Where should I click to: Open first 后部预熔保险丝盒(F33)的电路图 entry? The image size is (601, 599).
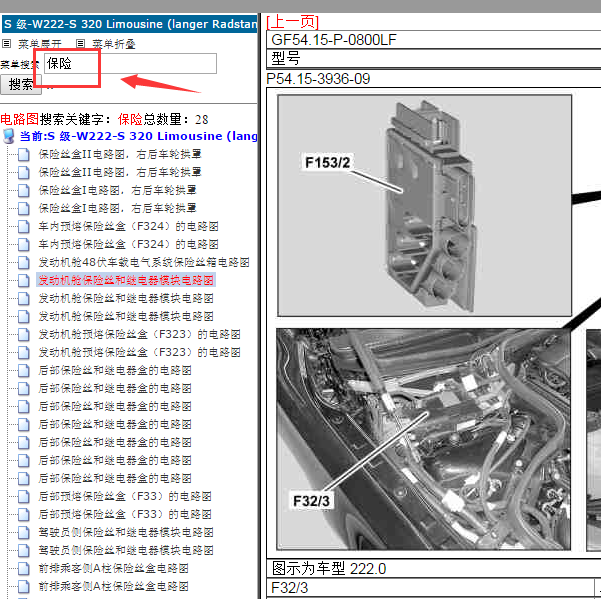(125, 496)
